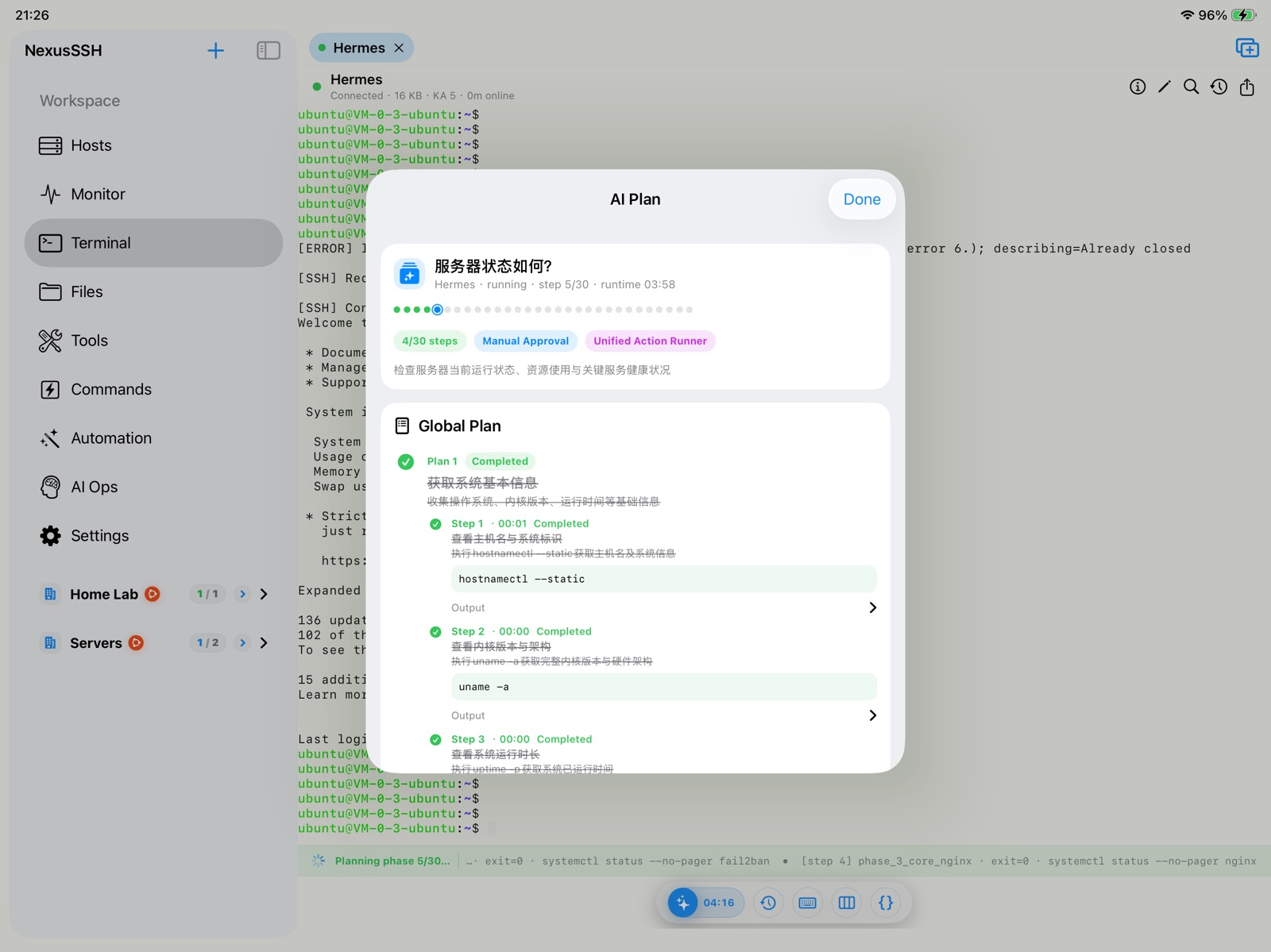Search the terminal with magnifier icon
The width and height of the screenshot is (1271, 952).
point(1191,87)
